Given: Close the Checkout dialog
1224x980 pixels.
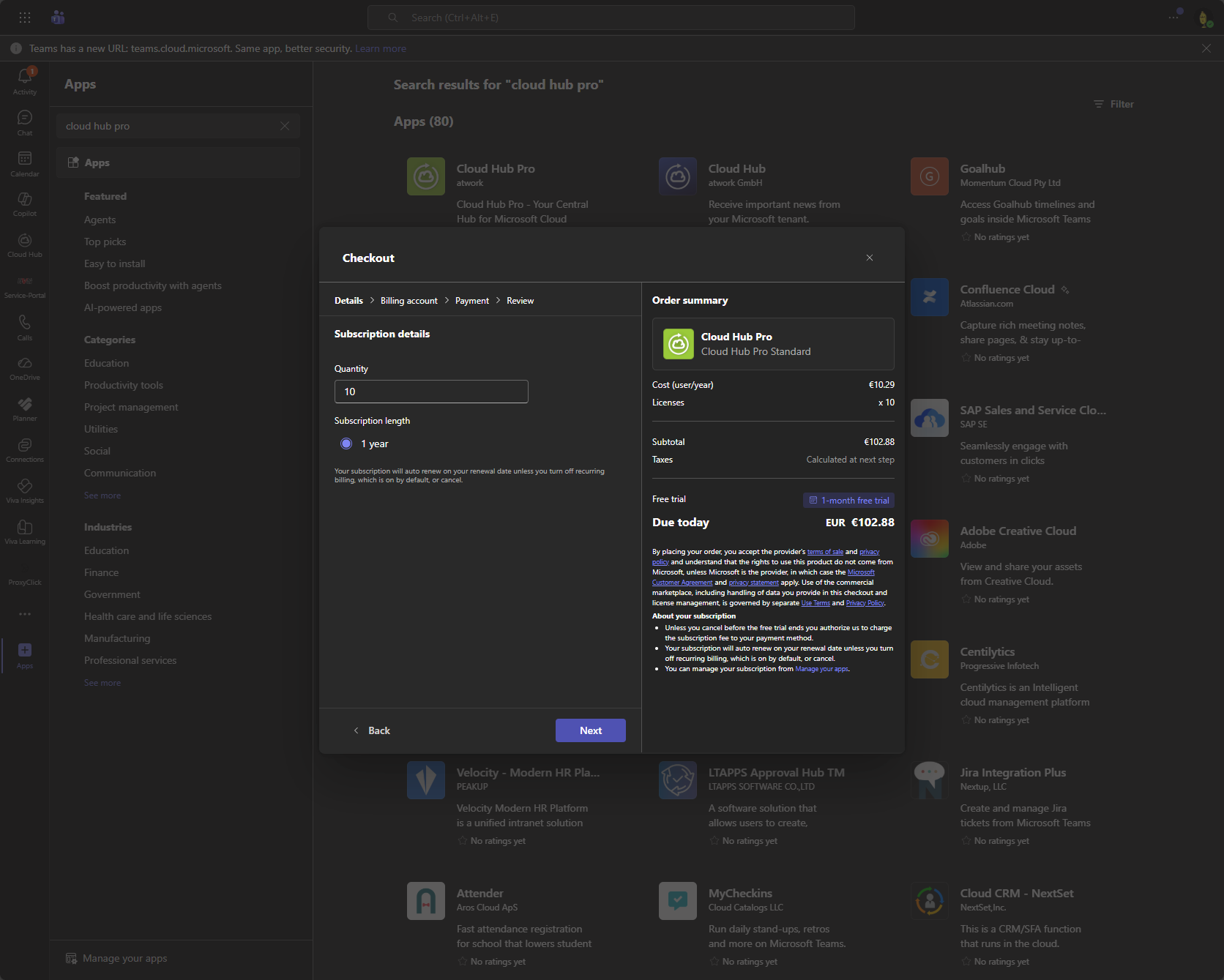Looking at the screenshot, I should (x=870, y=258).
